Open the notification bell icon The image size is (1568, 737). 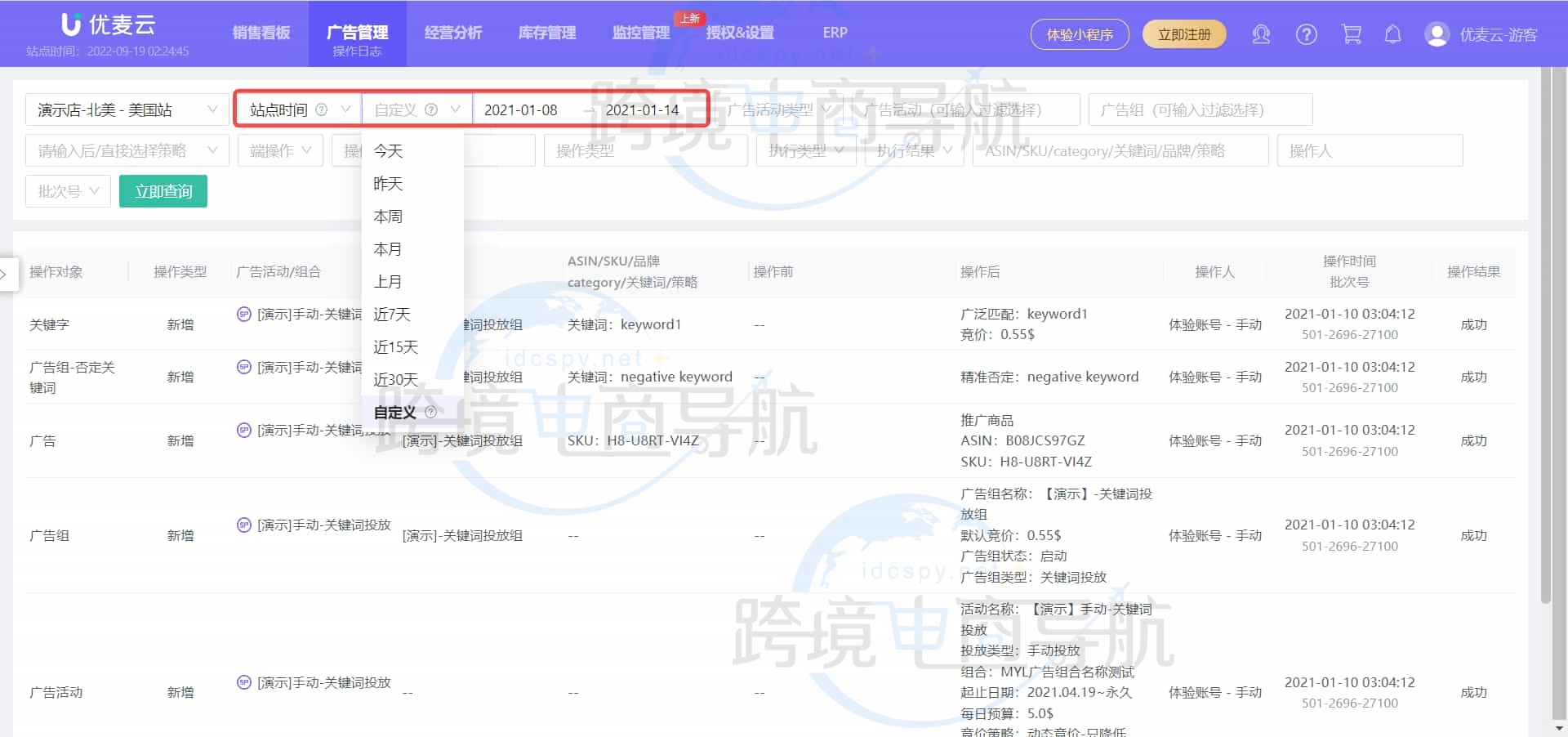point(1392,34)
